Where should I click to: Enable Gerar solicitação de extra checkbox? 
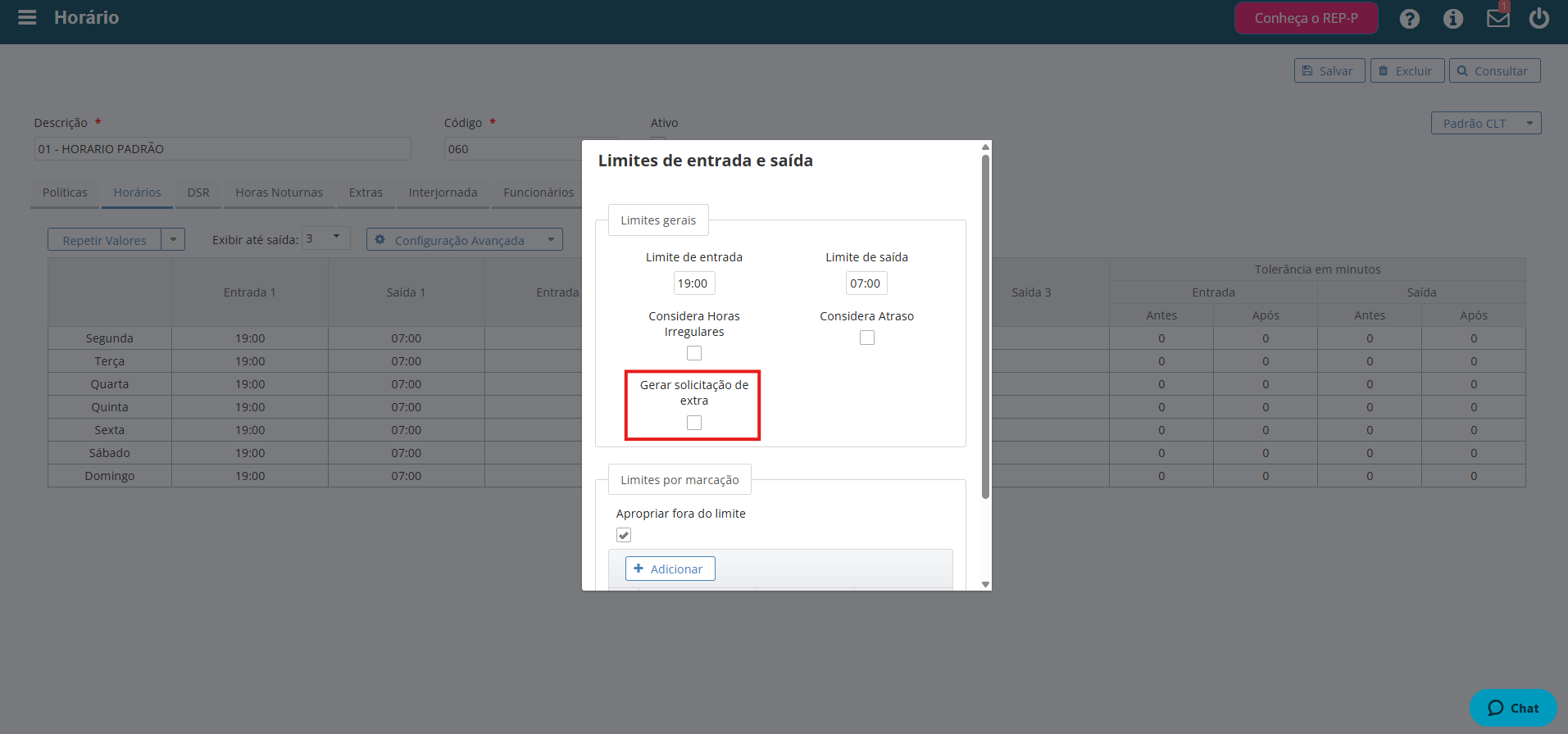tap(694, 423)
